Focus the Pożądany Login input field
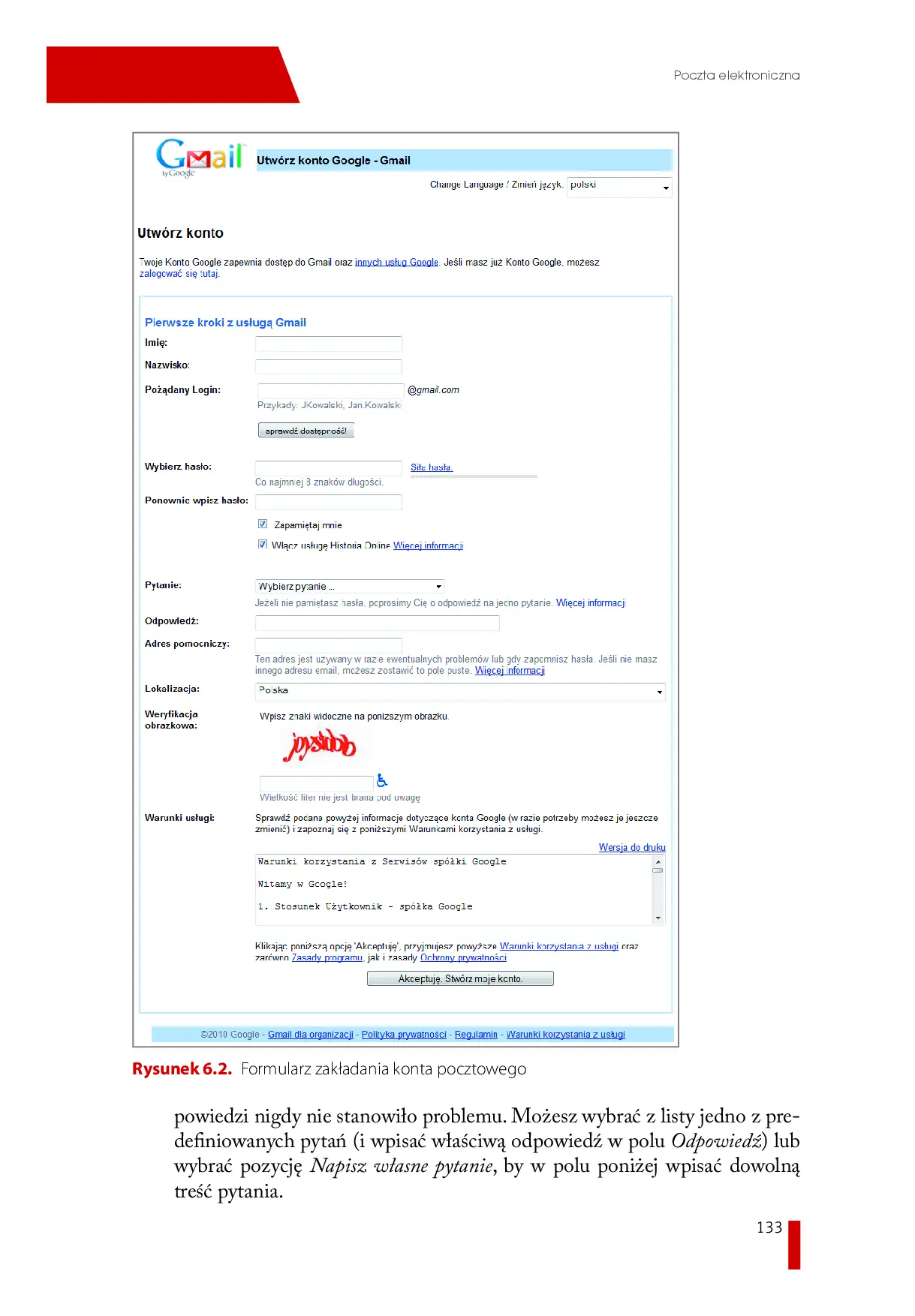915x1316 pixels. pyautogui.click(x=331, y=391)
